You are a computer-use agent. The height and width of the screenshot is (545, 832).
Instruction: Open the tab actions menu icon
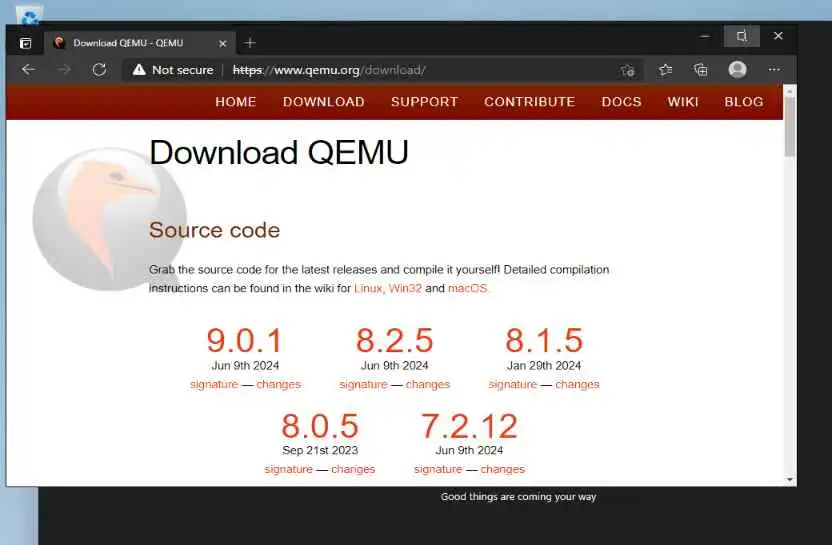[x=25, y=43]
